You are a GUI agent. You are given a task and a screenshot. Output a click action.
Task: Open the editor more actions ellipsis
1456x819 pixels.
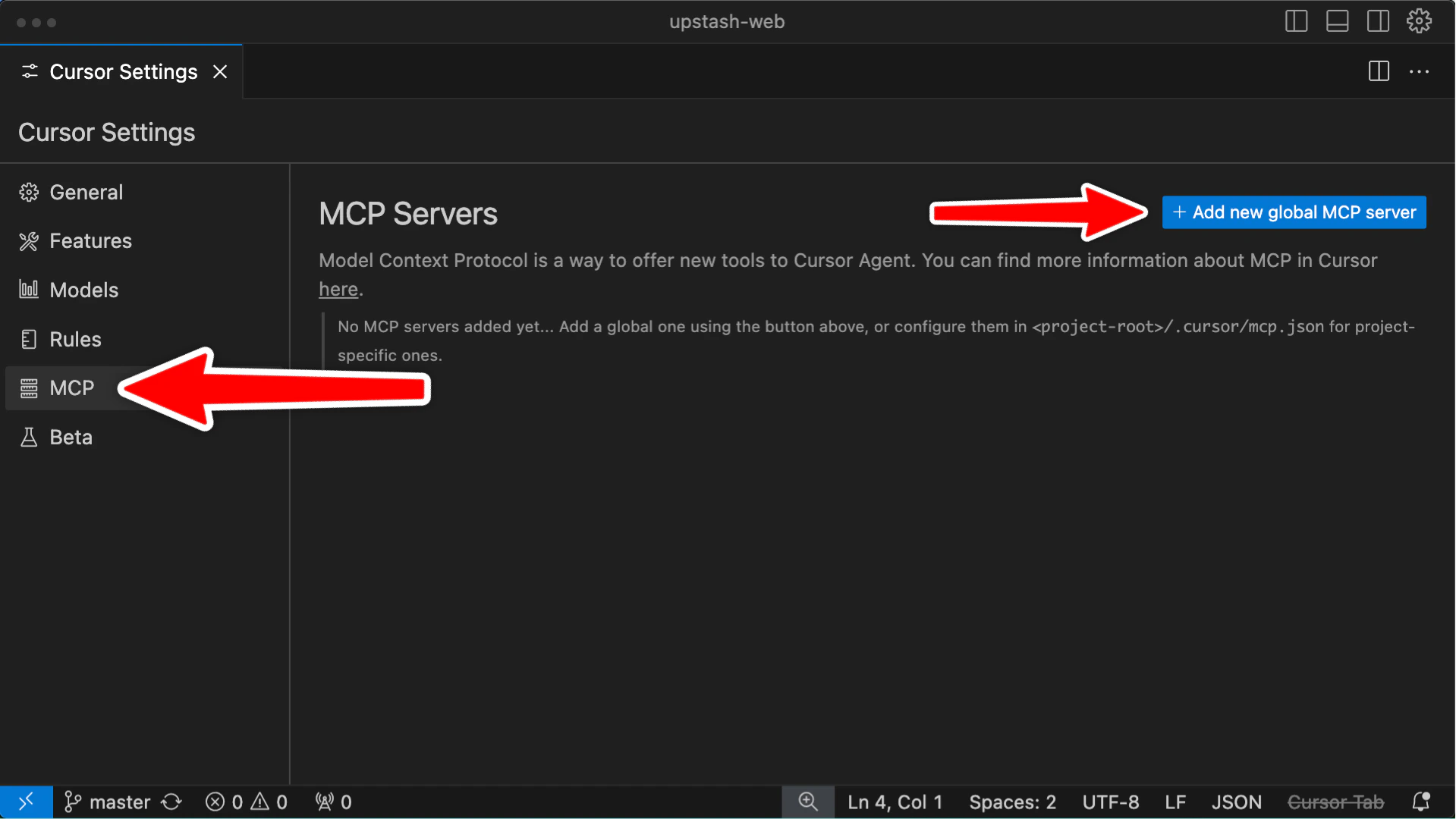coord(1419,71)
